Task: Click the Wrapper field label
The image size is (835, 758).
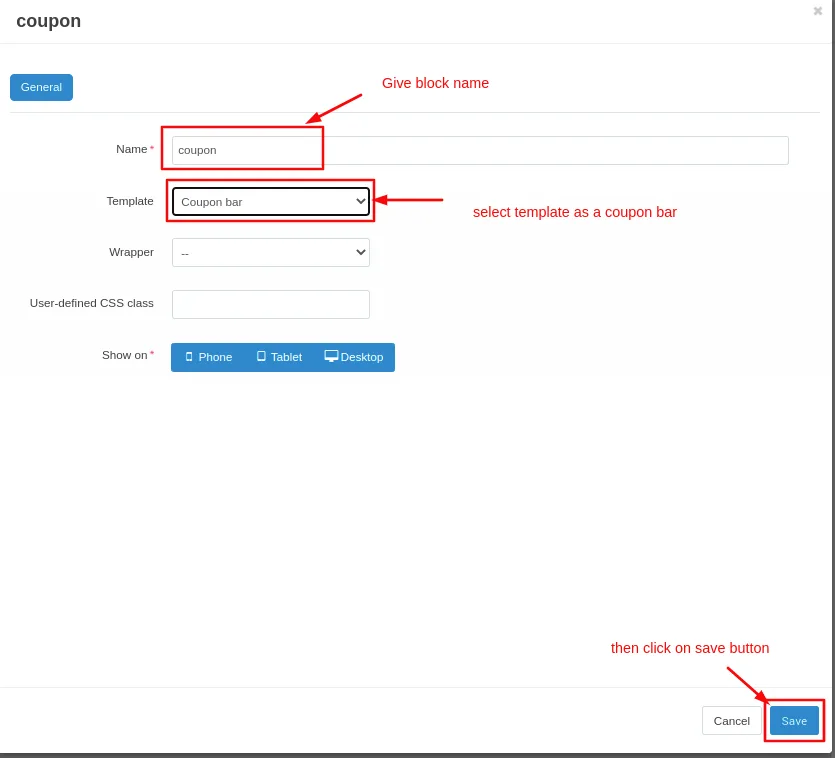Action: point(131,252)
